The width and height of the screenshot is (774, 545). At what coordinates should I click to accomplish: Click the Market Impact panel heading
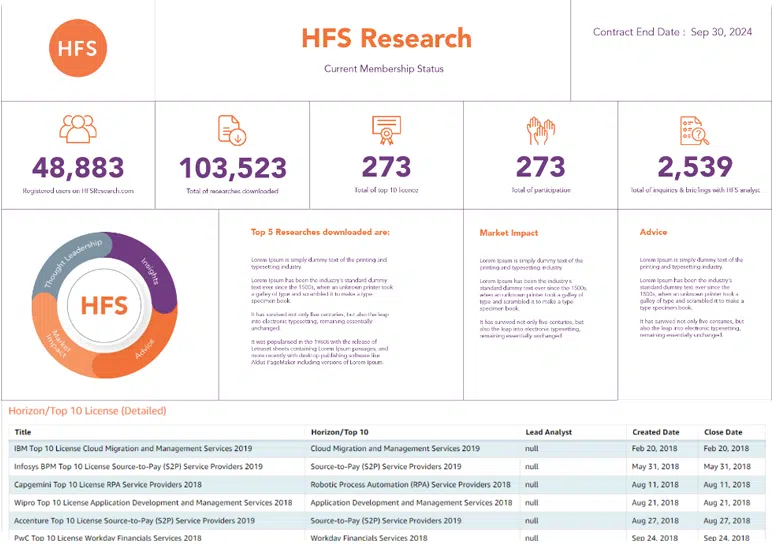[x=508, y=233]
